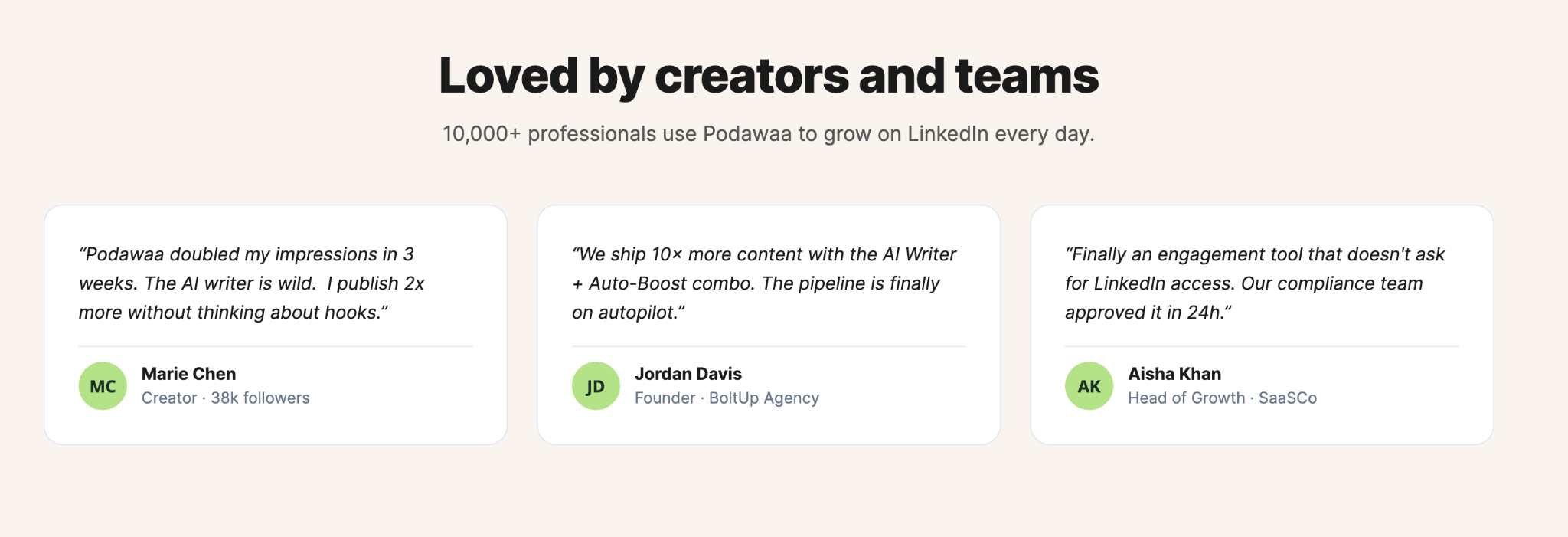Click the divider line in Jordan Davis's card
The width and height of the screenshot is (1568, 537).
tap(769, 346)
